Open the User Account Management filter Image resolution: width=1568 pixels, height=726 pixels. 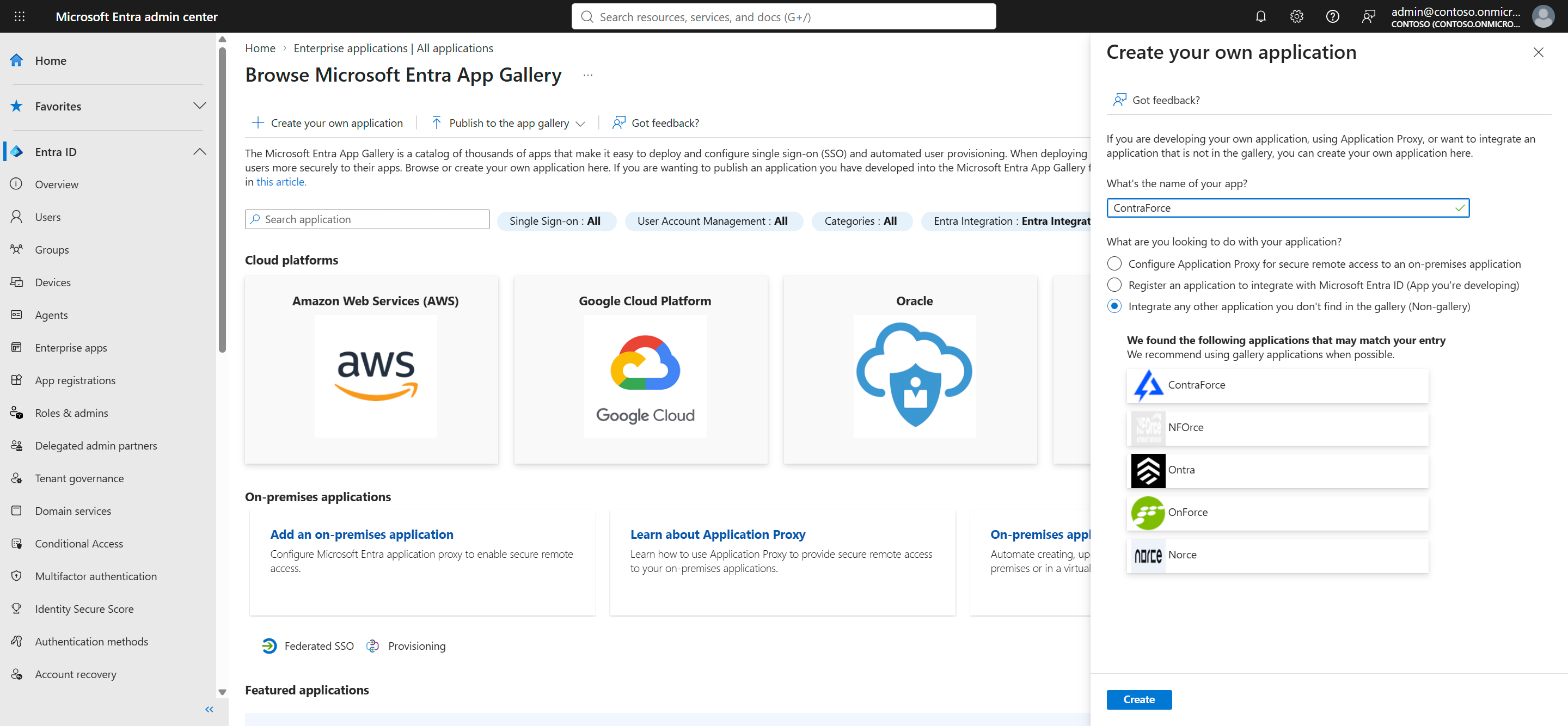coord(713,221)
